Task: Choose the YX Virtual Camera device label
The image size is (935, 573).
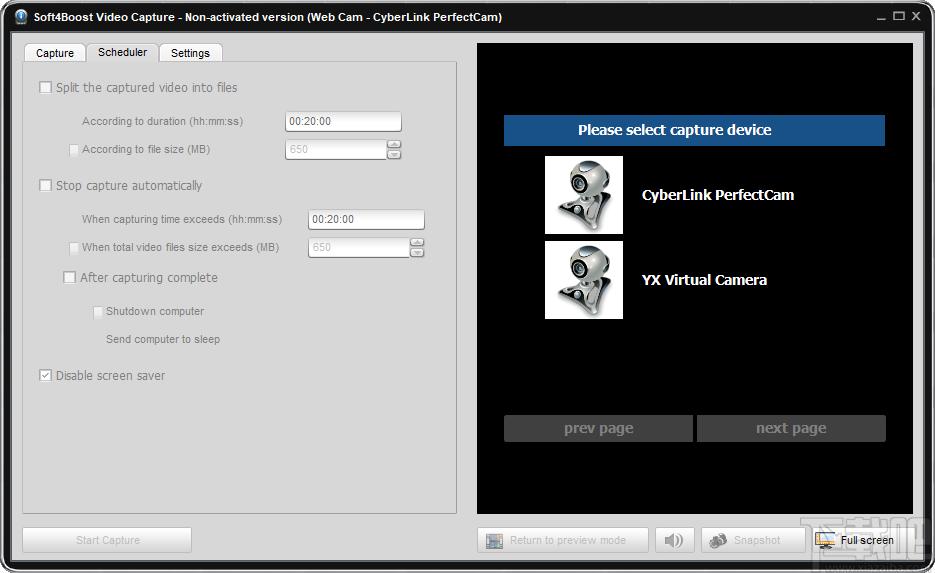Action: tap(704, 280)
